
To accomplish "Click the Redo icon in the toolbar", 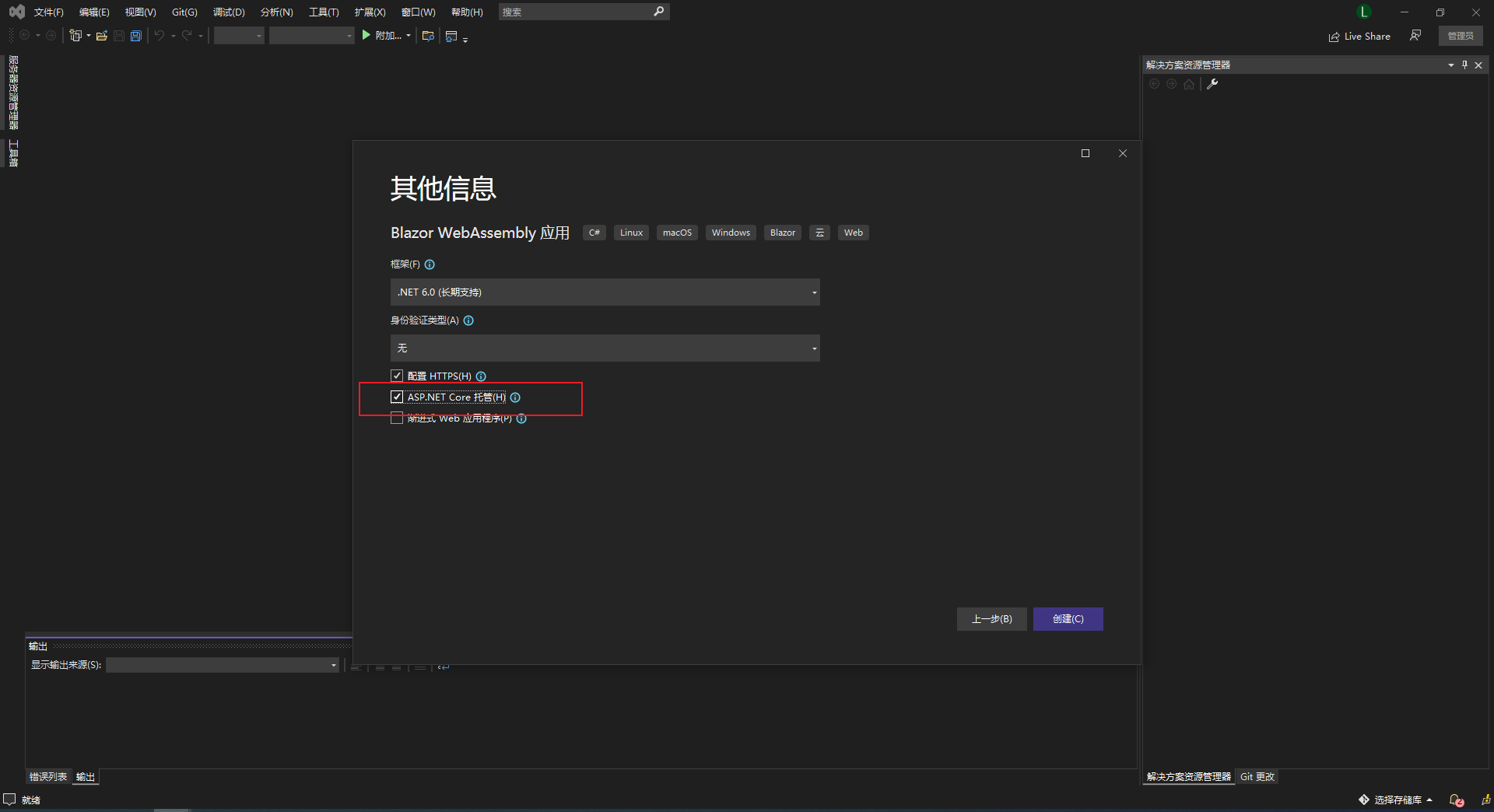I will point(187,35).
